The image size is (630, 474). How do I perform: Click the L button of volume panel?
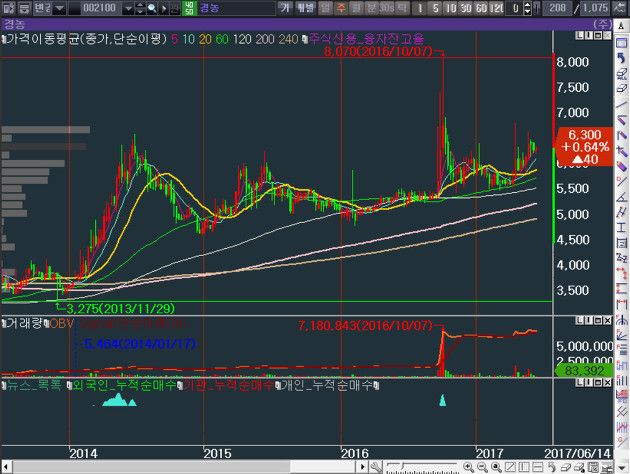click(579, 320)
